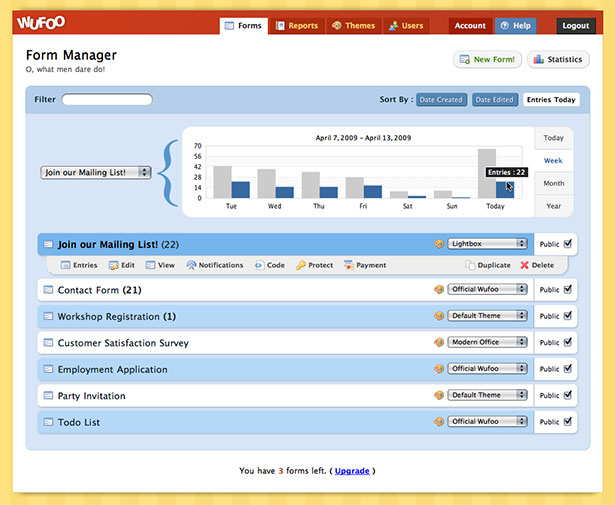This screenshot has width=615, height=505.
Task: Open the Help page
Action: (x=515, y=26)
